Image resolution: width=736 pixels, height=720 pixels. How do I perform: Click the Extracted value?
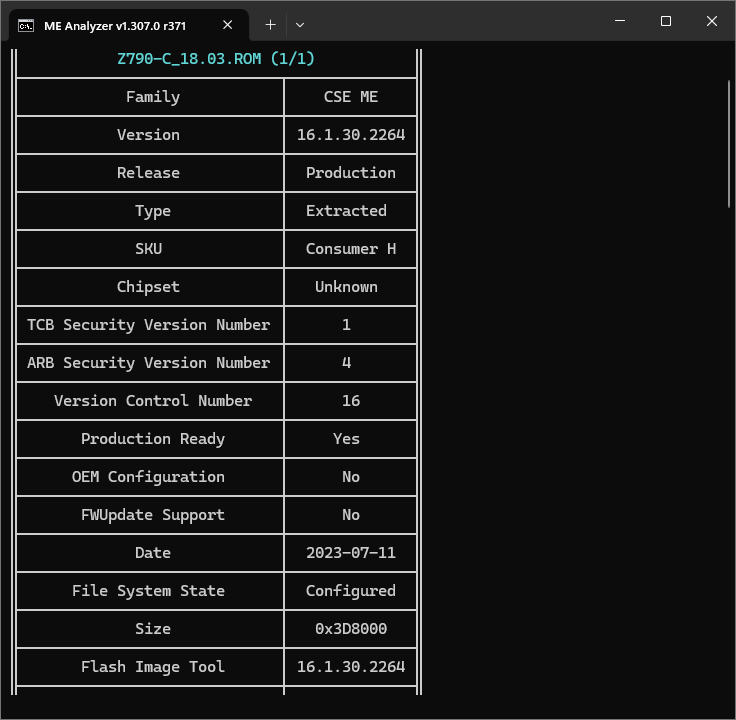(x=346, y=211)
